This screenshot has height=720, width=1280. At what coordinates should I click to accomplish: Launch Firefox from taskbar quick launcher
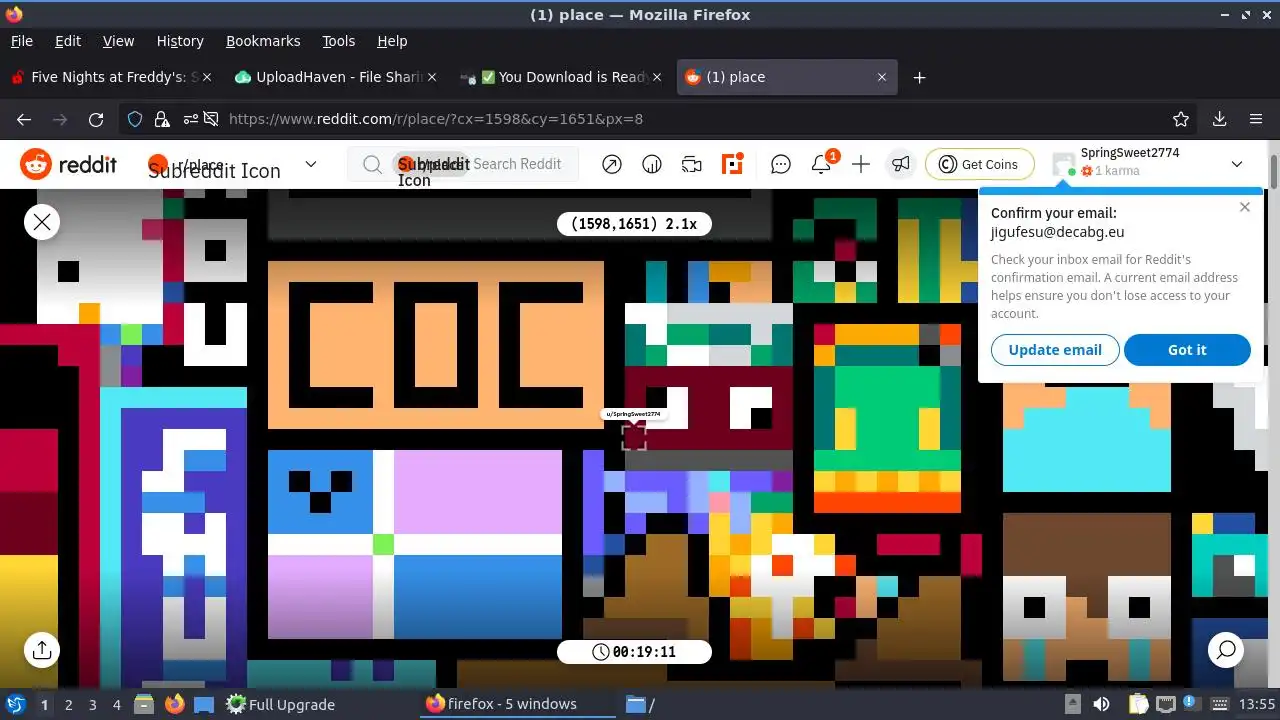click(175, 704)
